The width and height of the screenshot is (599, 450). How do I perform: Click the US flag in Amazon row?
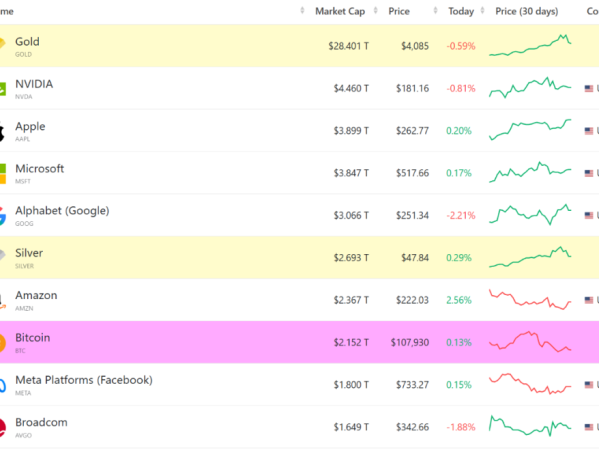pos(589,300)
